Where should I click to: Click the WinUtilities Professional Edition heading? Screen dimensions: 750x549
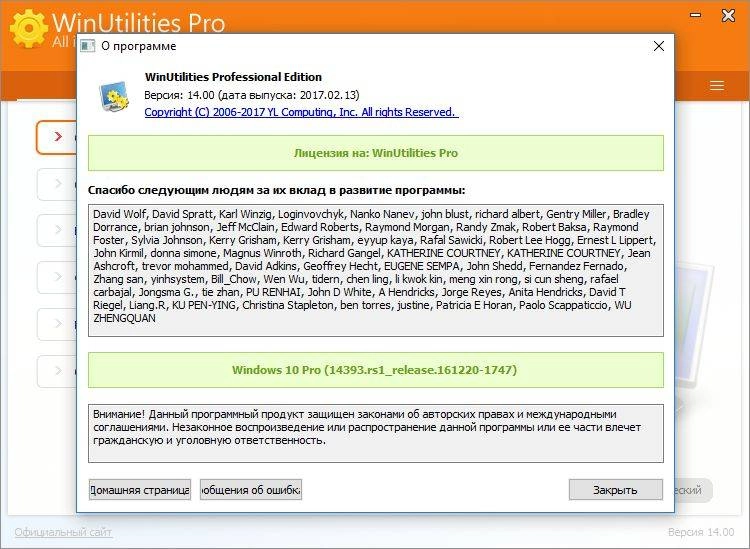(x=233, y=77)
